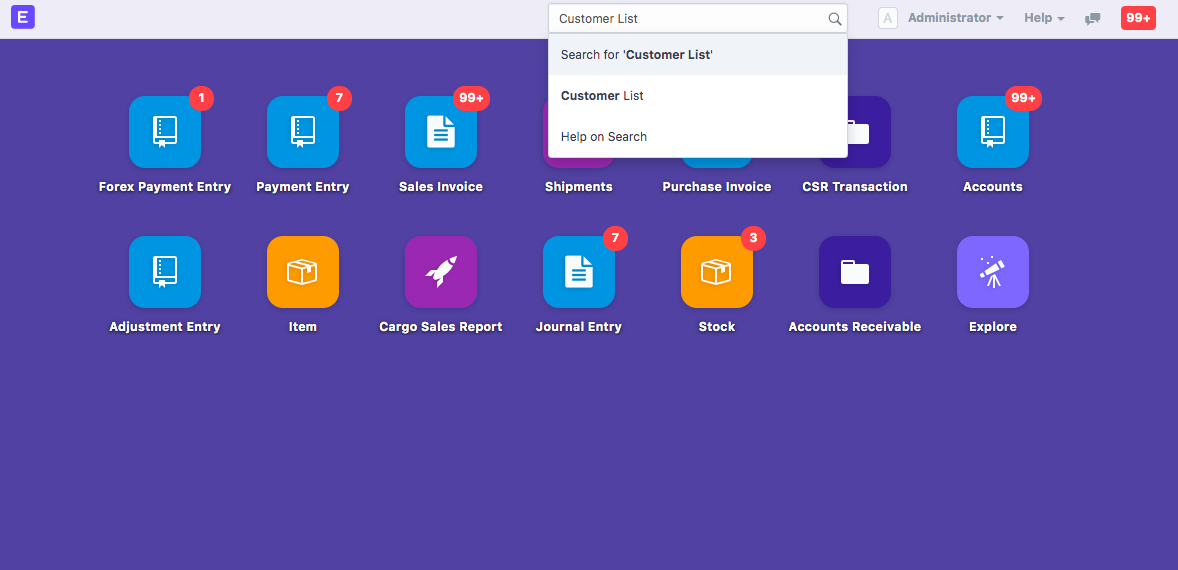Click the Administrator avatar icon
Viewport: 1178px width, 570px height.
[888, 18]
